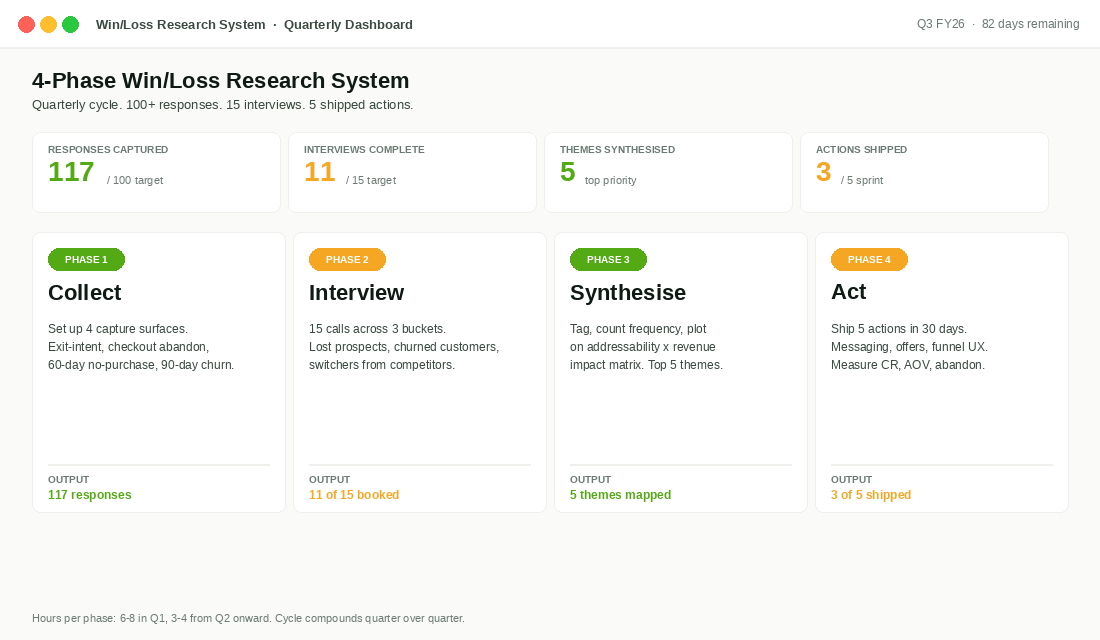Click 'Set up 4 capture surfaces' description
1100x640 pixels.
coord(118,329)
